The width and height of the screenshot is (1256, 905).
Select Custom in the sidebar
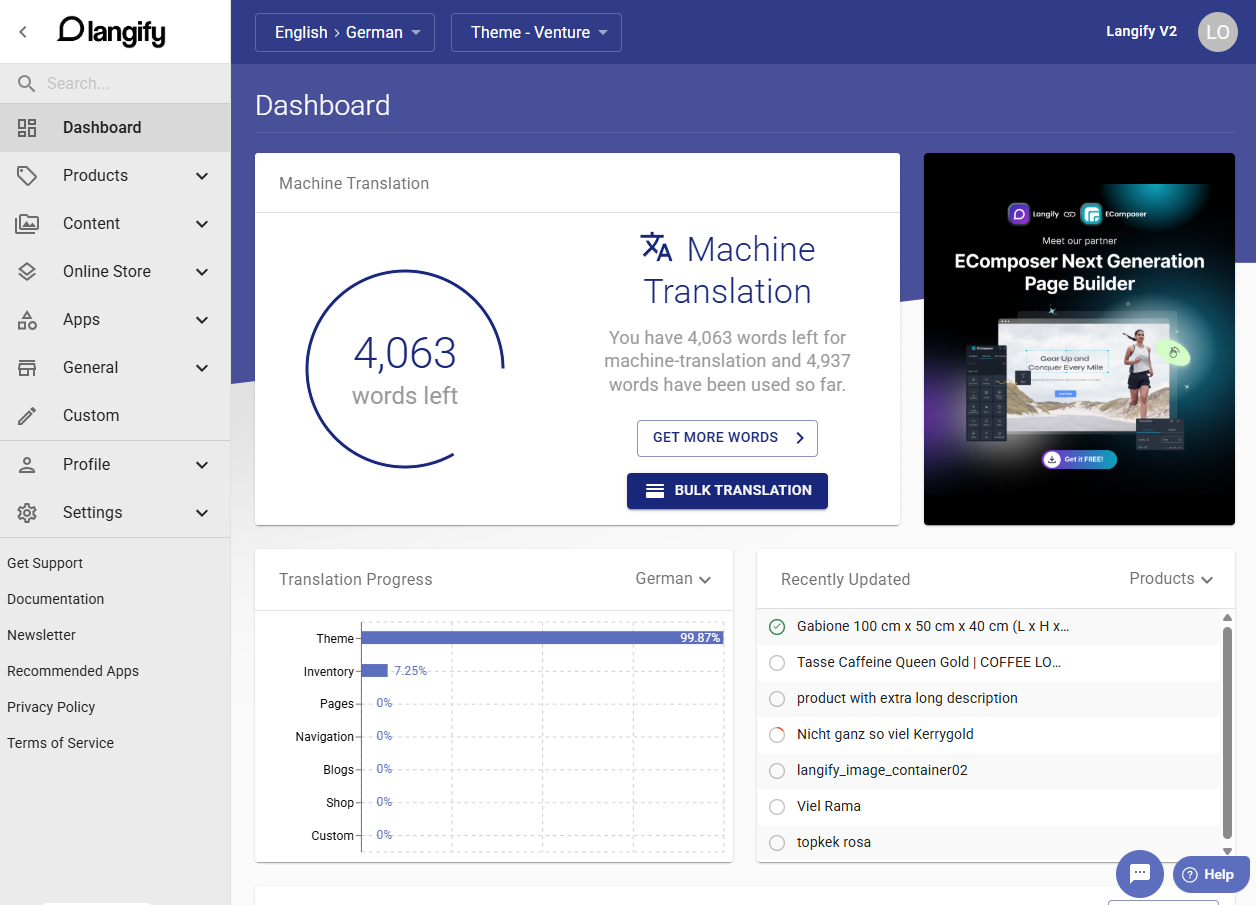[x=115, y=416]
